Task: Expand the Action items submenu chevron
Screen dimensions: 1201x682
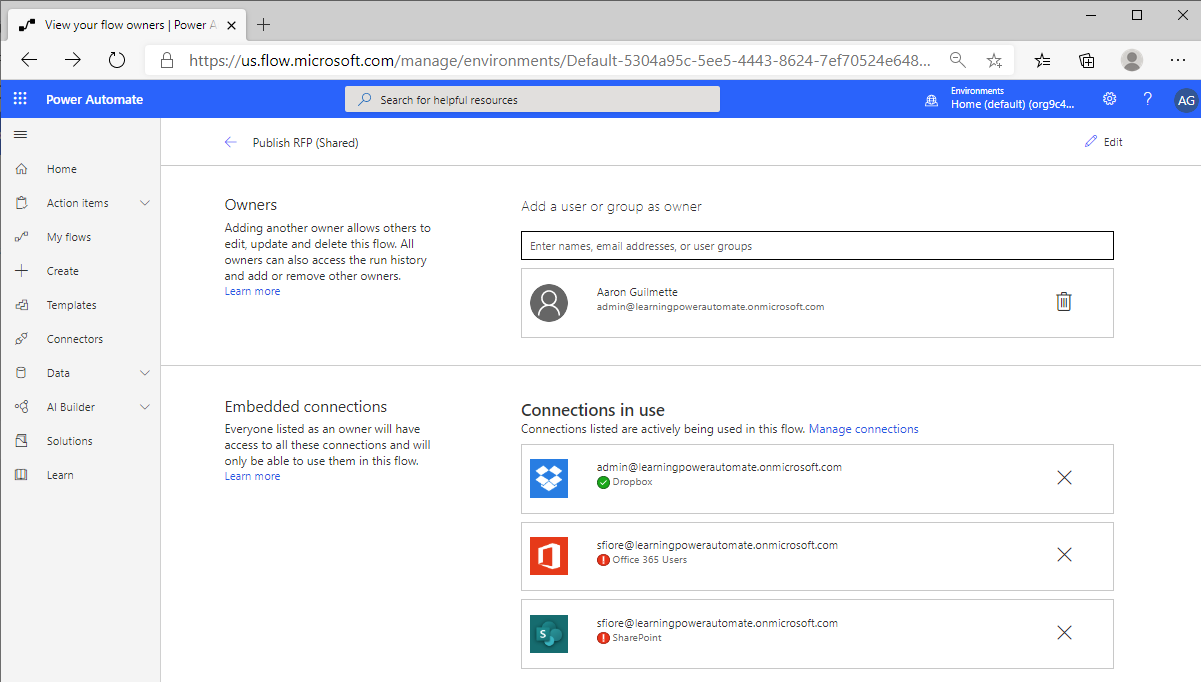Action: (x=145, y=203)
